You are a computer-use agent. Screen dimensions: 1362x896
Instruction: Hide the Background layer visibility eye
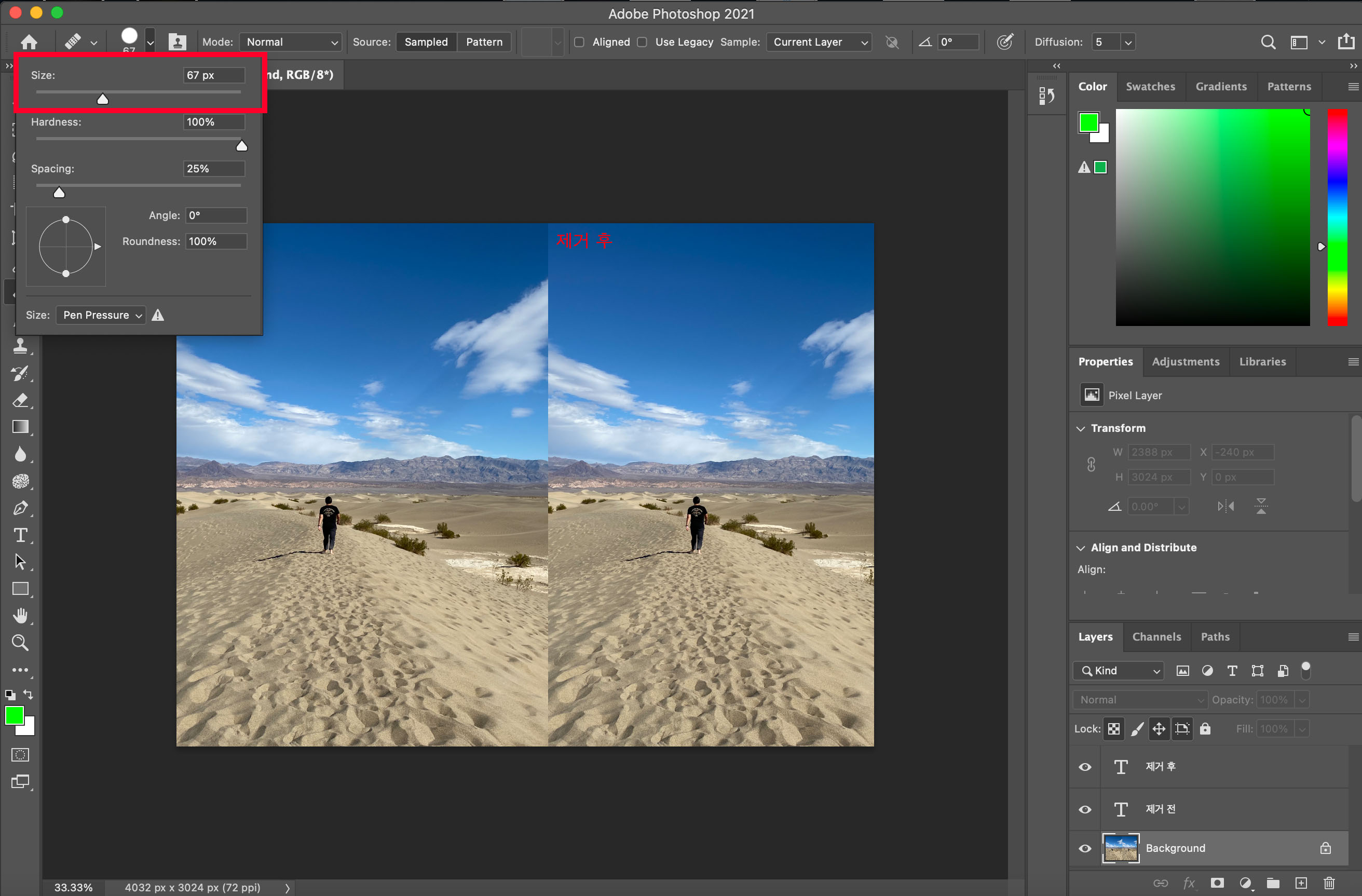pyautogui.click(x=1085, y=848)
